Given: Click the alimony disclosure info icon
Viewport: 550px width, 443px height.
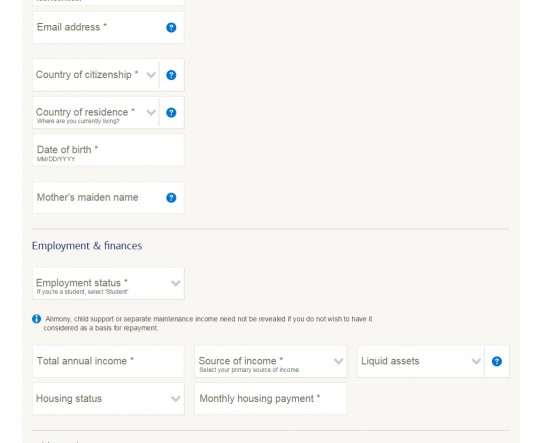Looking at the screenshot, I should [36, 319].
